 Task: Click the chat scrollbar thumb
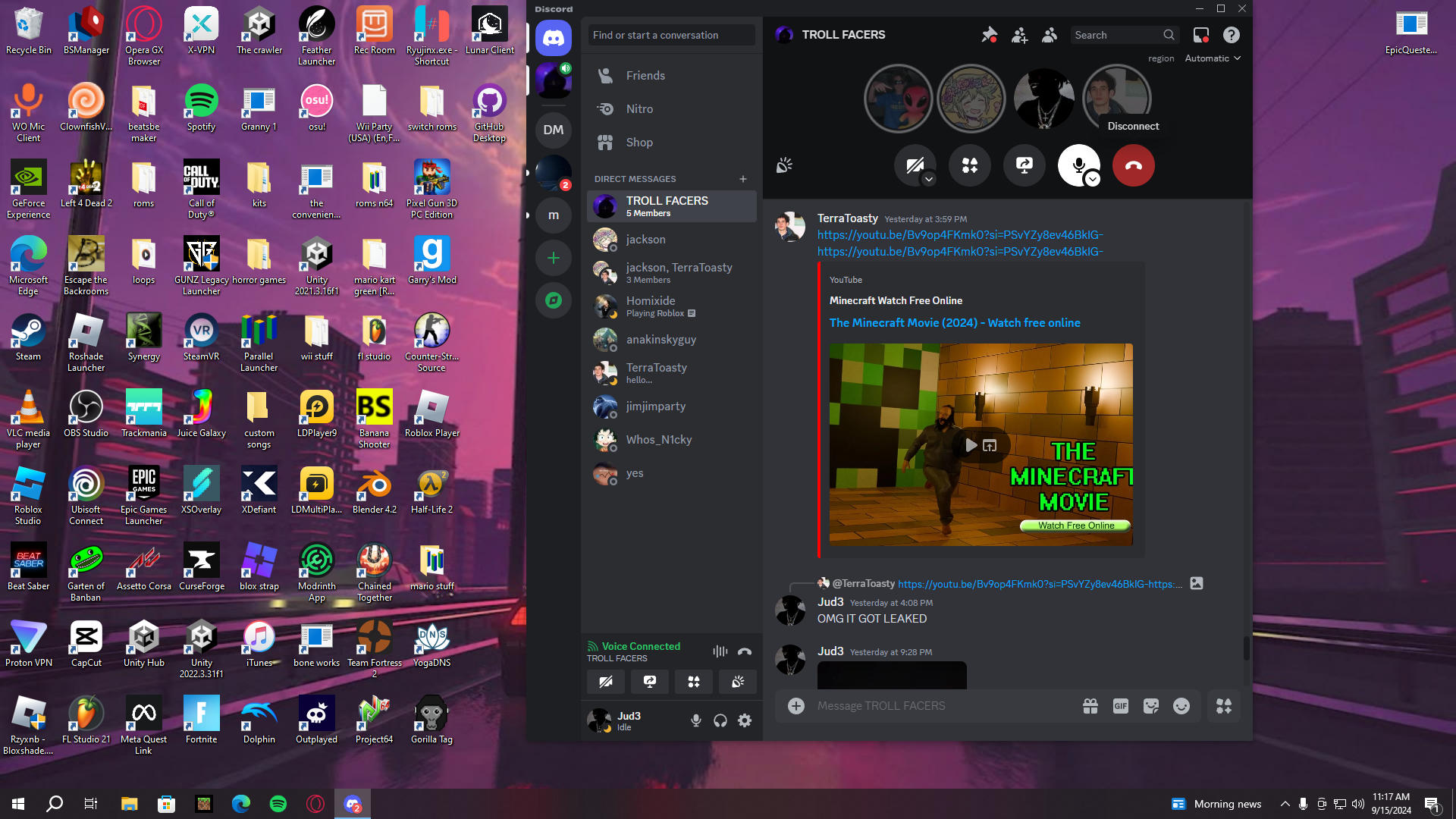click(1246, 648)
